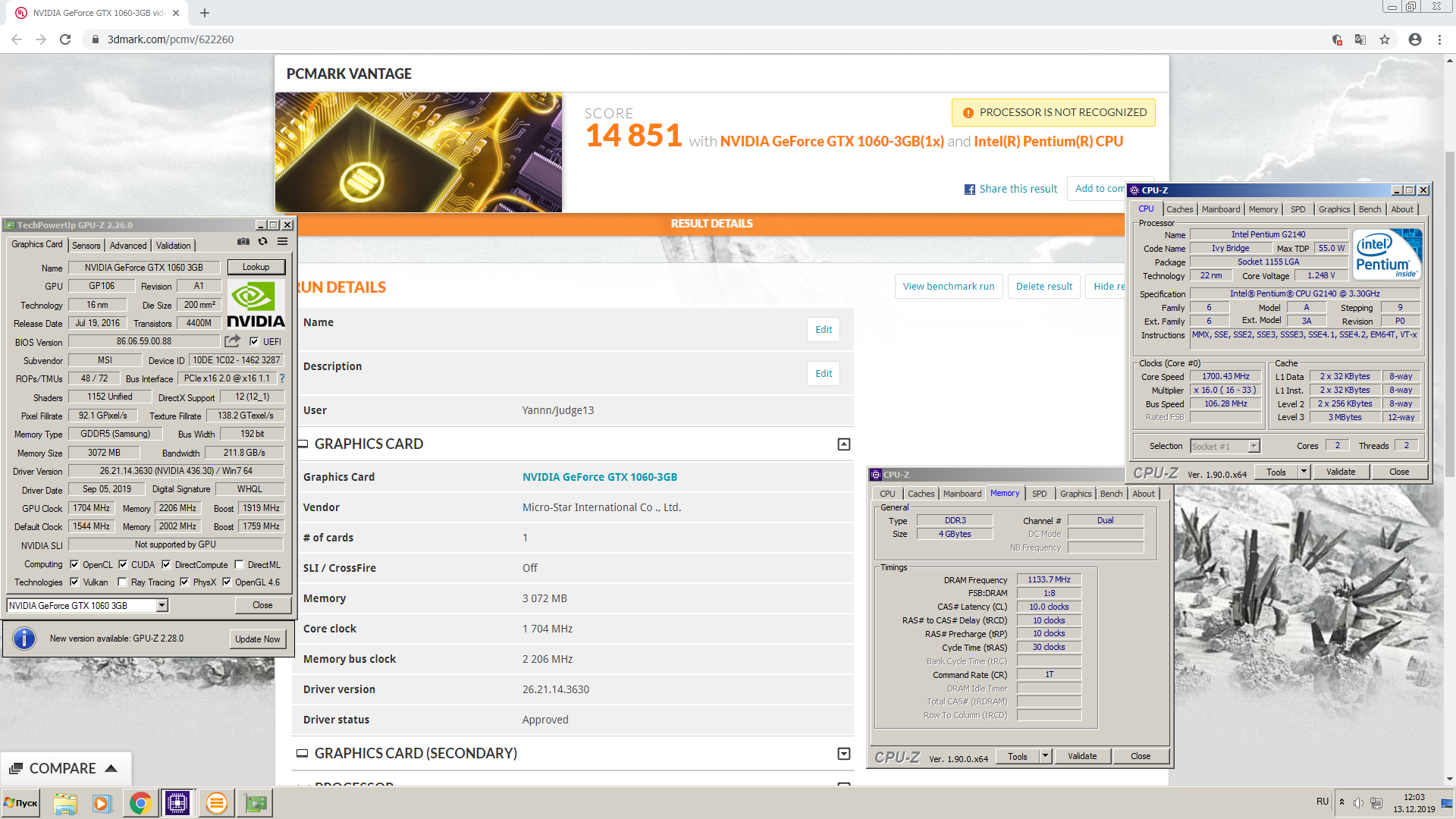The width and height of the screenshot is (1456, 819).
Task: Click the Delete result button
Action: [1044, 287]
